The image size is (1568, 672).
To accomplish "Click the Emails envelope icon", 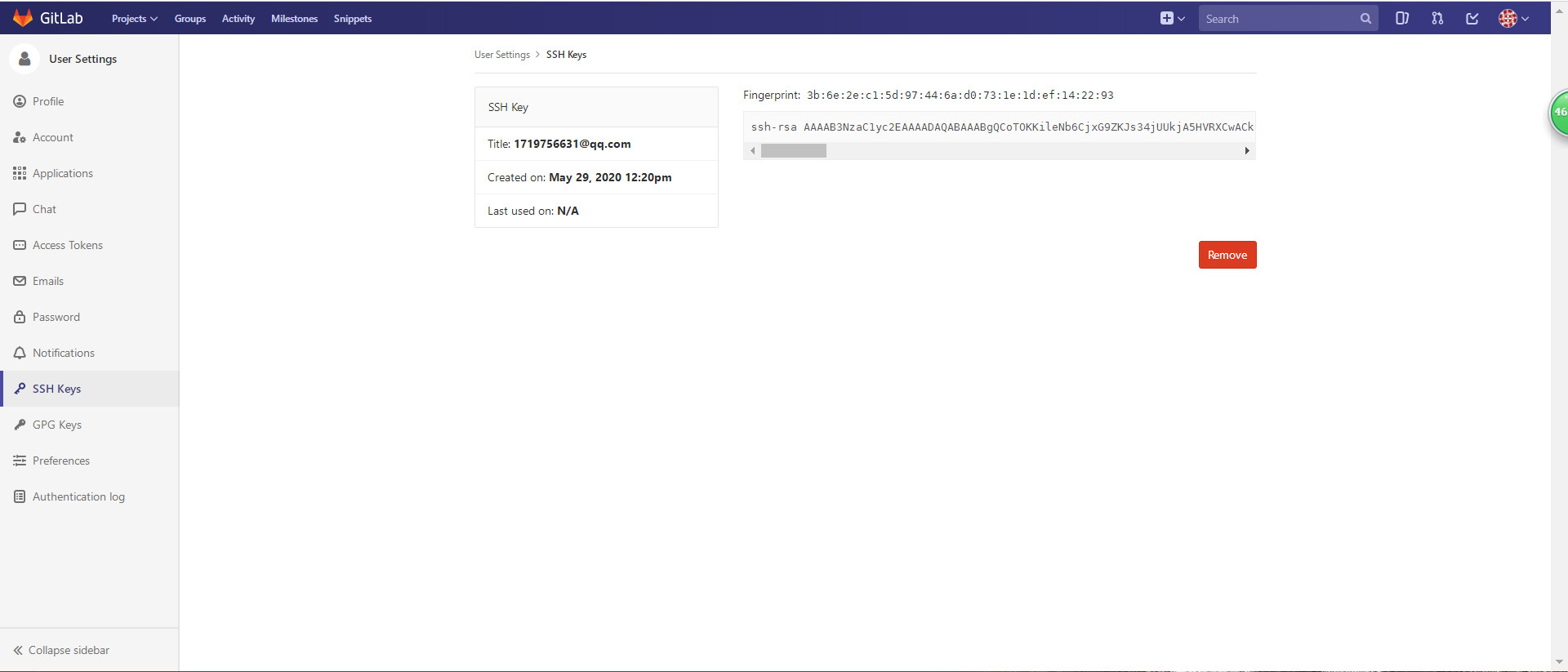I will [x=20, y=281].
